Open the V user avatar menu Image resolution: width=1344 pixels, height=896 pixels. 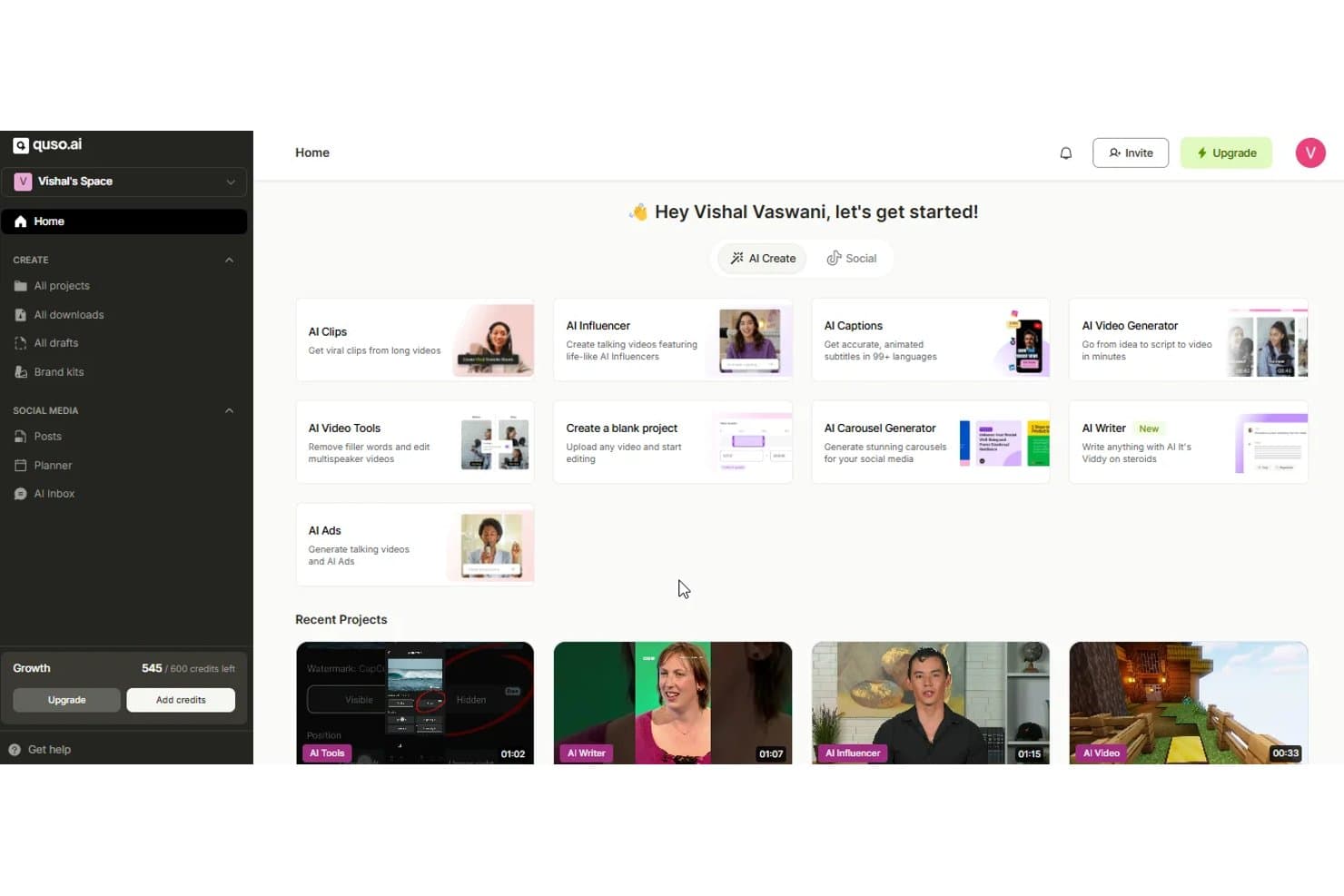click(x=1310, y=153)
